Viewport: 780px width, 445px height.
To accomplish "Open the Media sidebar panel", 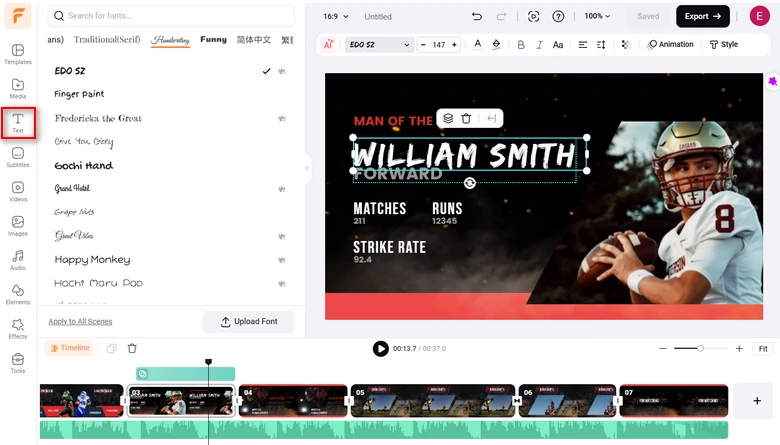I will tap(18, 89).
